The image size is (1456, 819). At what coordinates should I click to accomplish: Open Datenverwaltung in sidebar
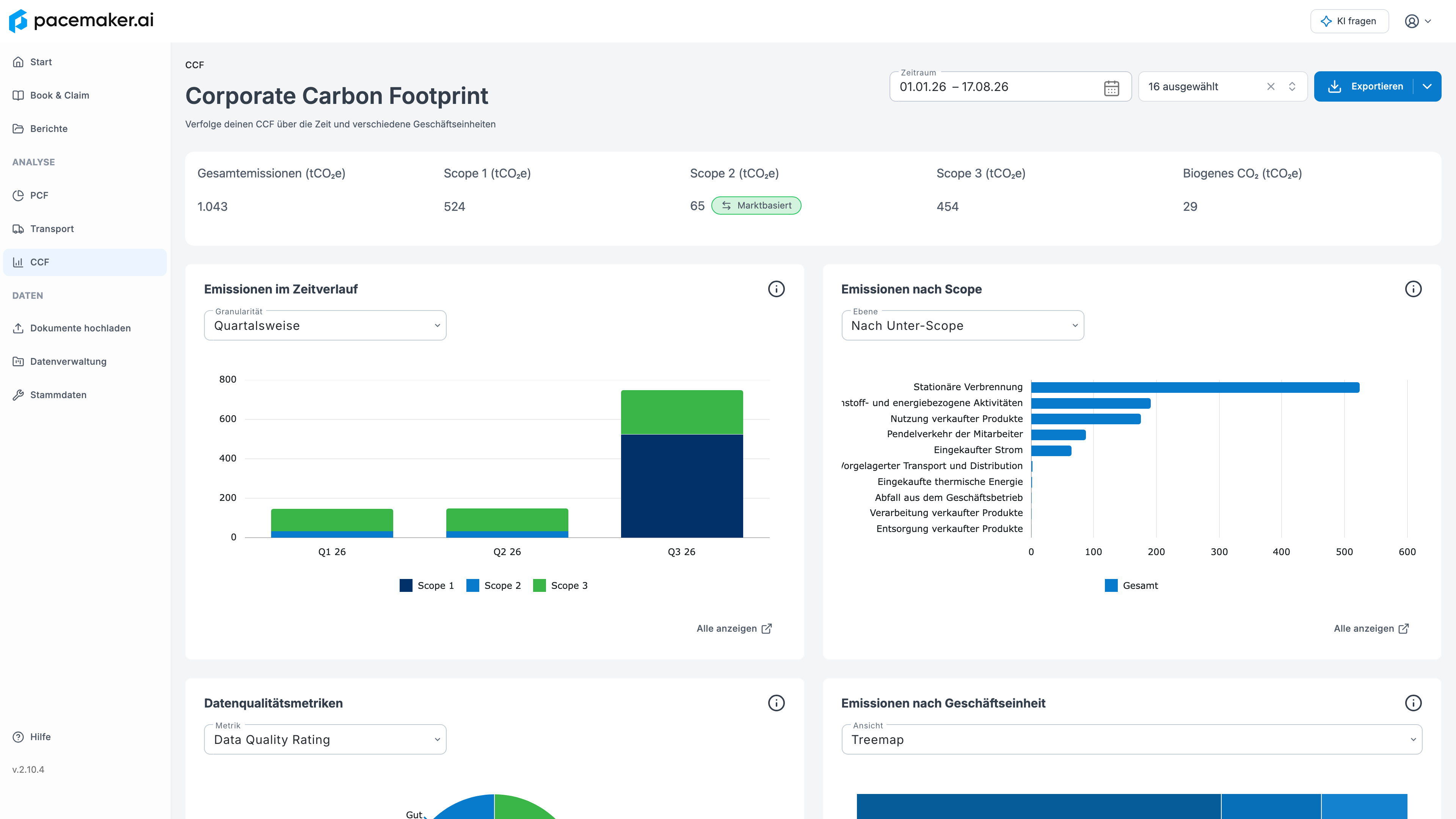[68, 362]
